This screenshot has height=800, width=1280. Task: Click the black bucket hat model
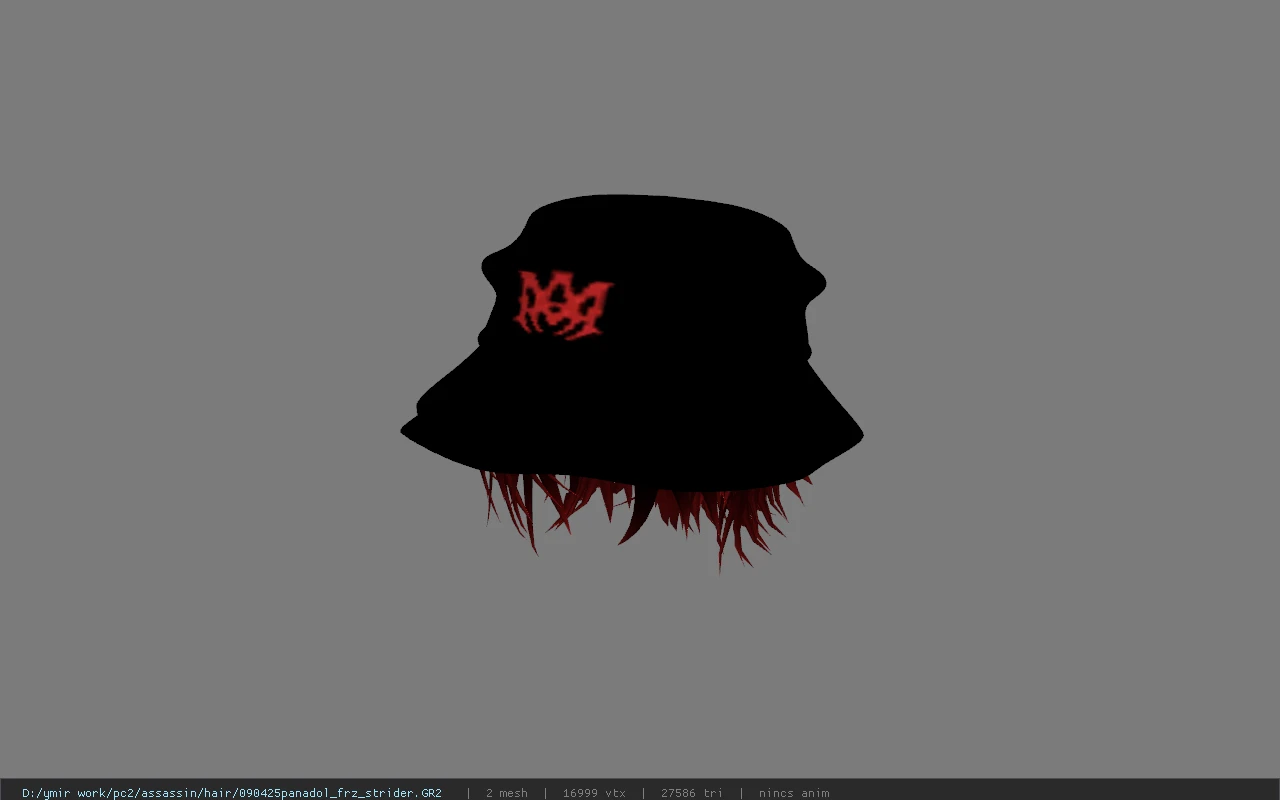(x=632, y=343)
